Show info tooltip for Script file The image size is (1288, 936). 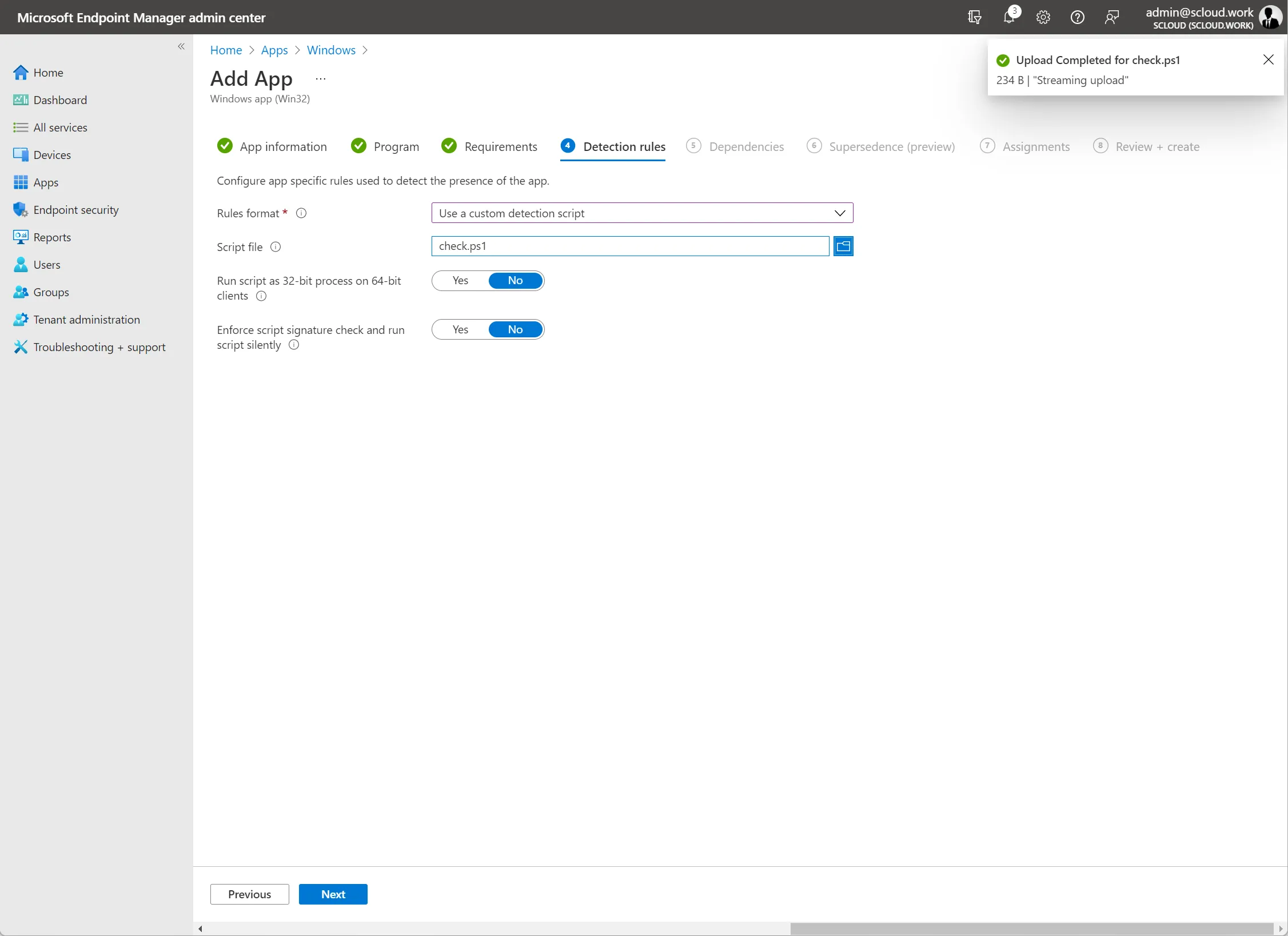point(276,247)
